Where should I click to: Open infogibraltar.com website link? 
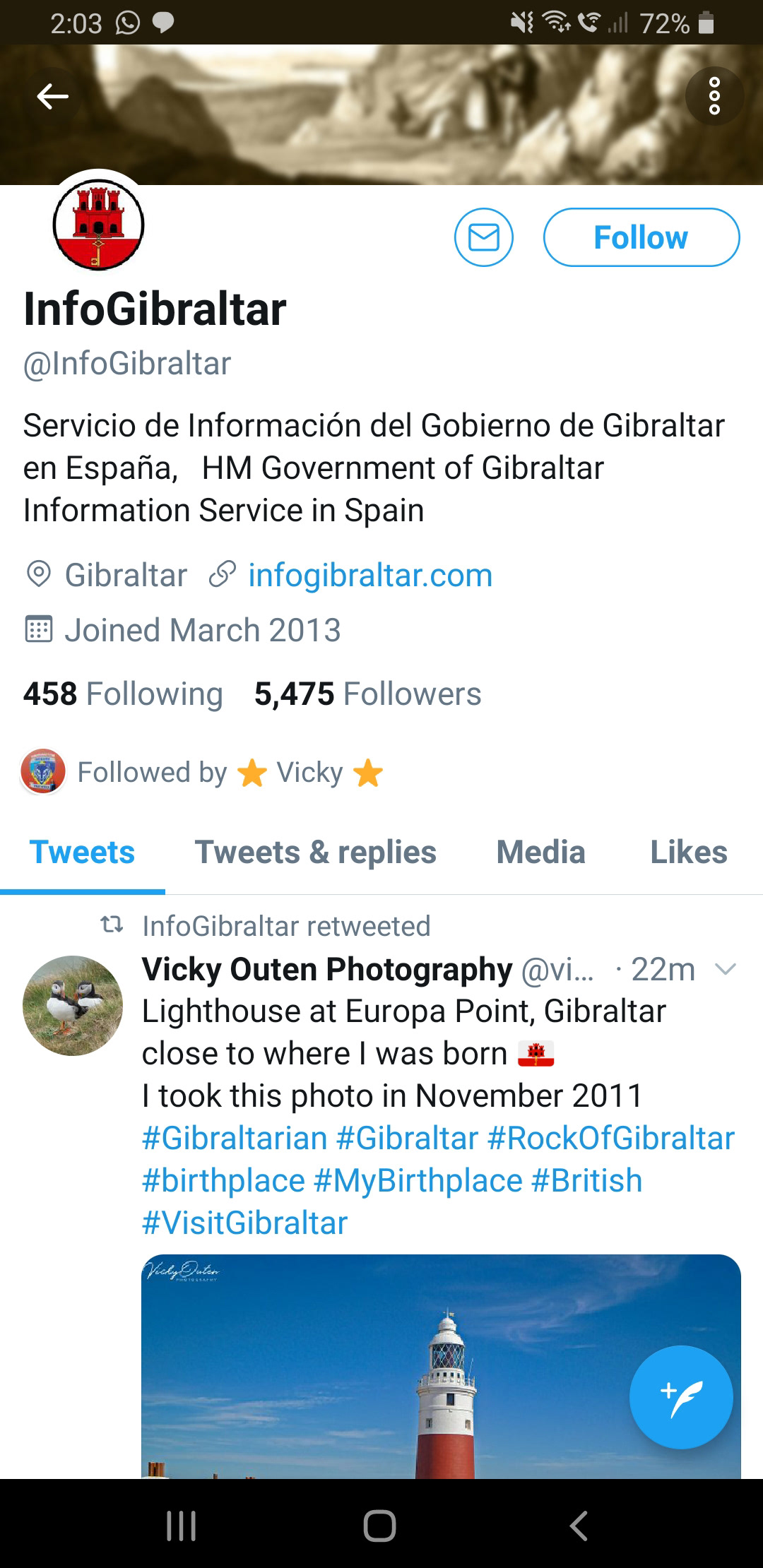click(x=370, y=575)
